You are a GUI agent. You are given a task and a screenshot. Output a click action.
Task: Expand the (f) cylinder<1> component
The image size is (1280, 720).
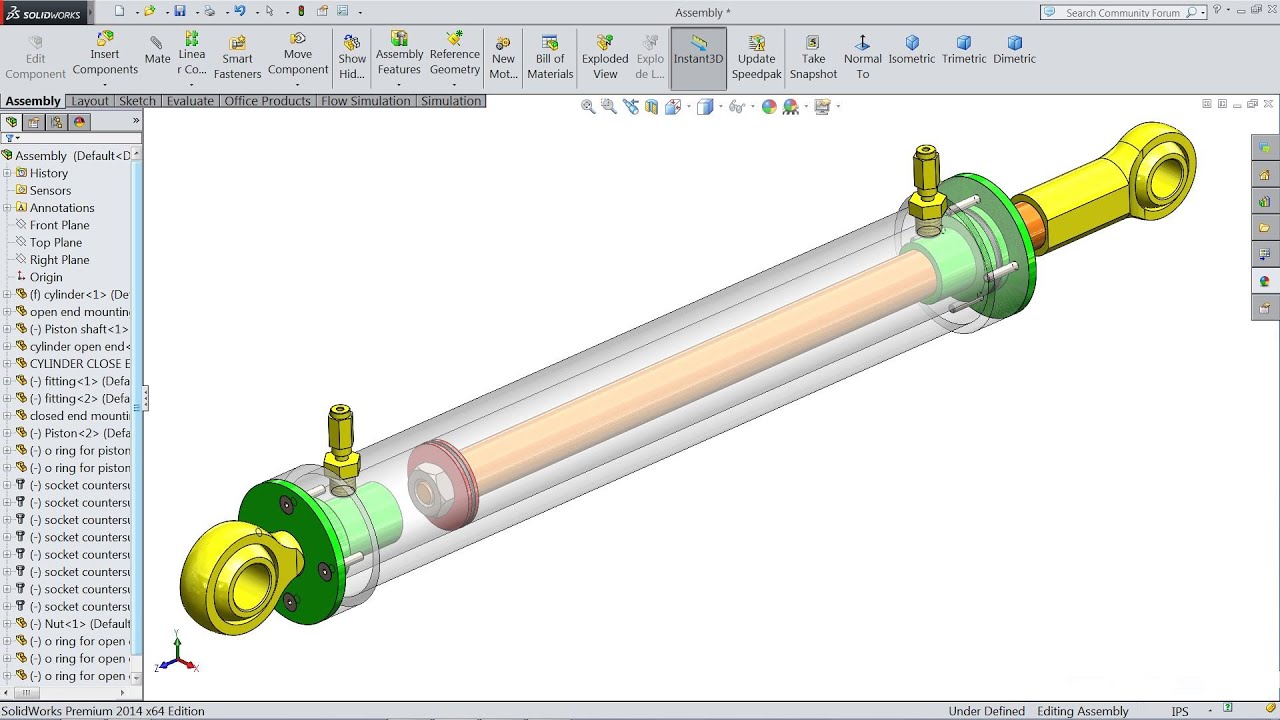point(7,295)
